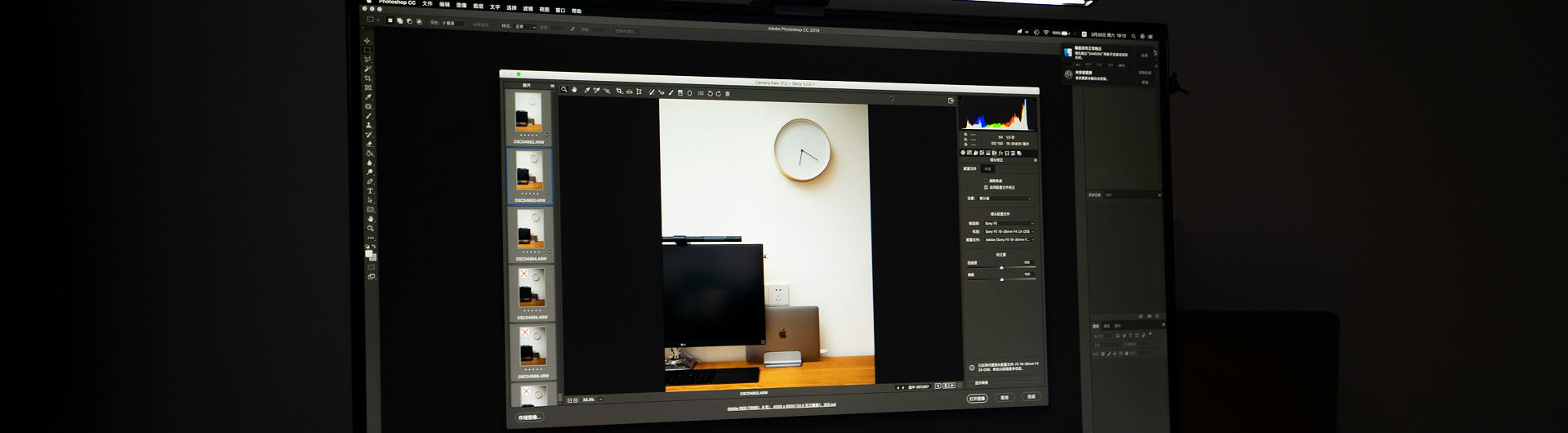Click the 打开图像 button
Viewport: 1568px width, 433px height.
pyautogui.click(x=977, y=399)
